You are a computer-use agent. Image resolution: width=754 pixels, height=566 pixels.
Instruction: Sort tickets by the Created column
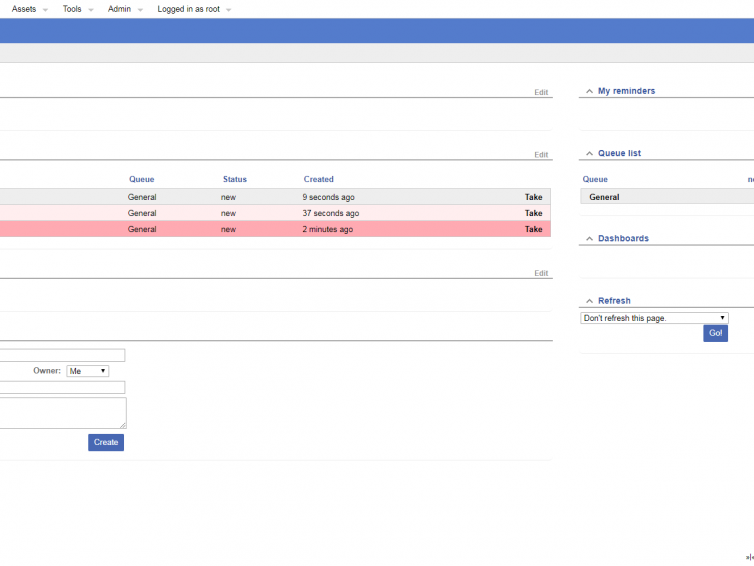pos(318,179)
